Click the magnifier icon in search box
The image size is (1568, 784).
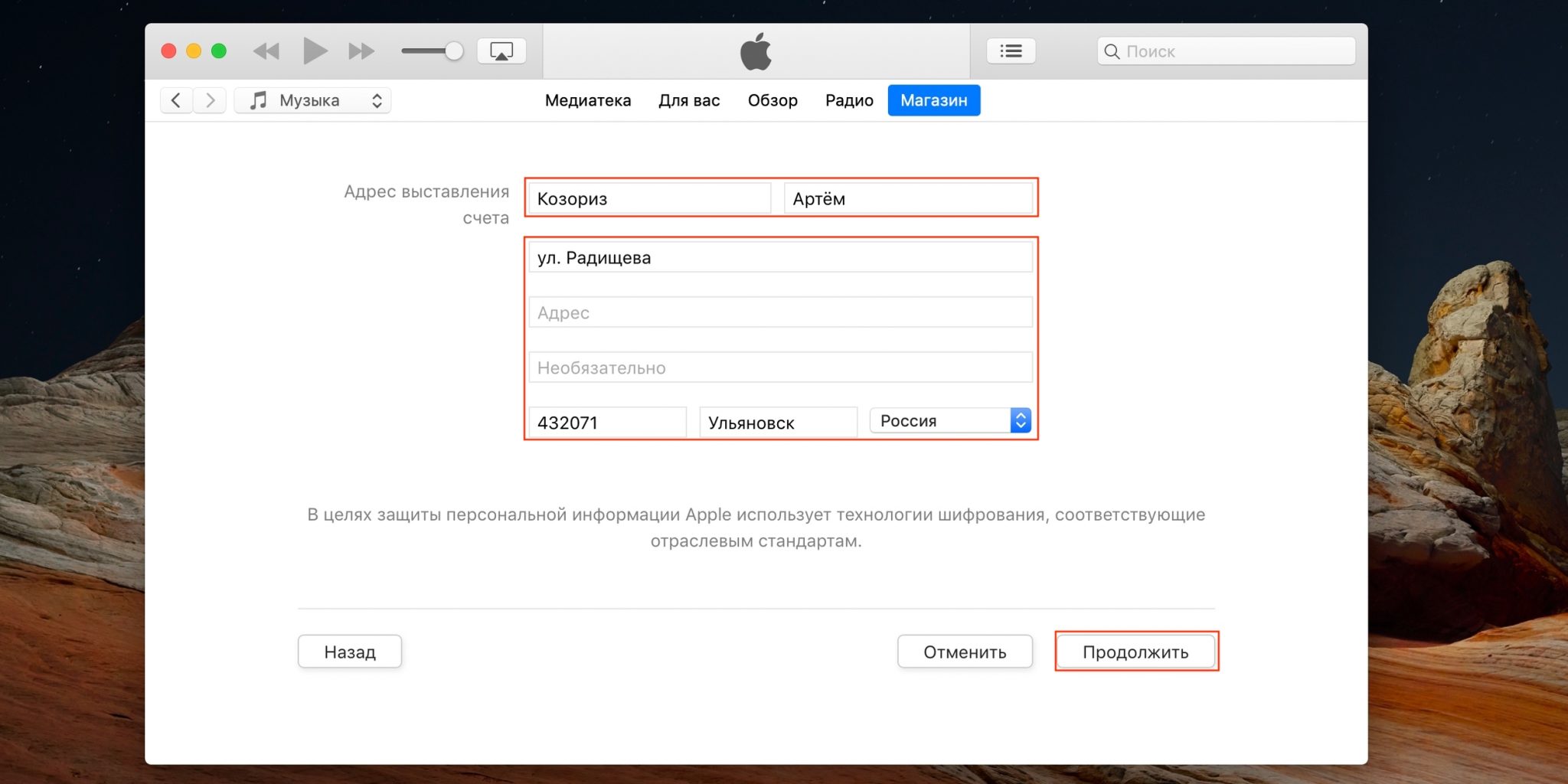tap(1112, 51)
